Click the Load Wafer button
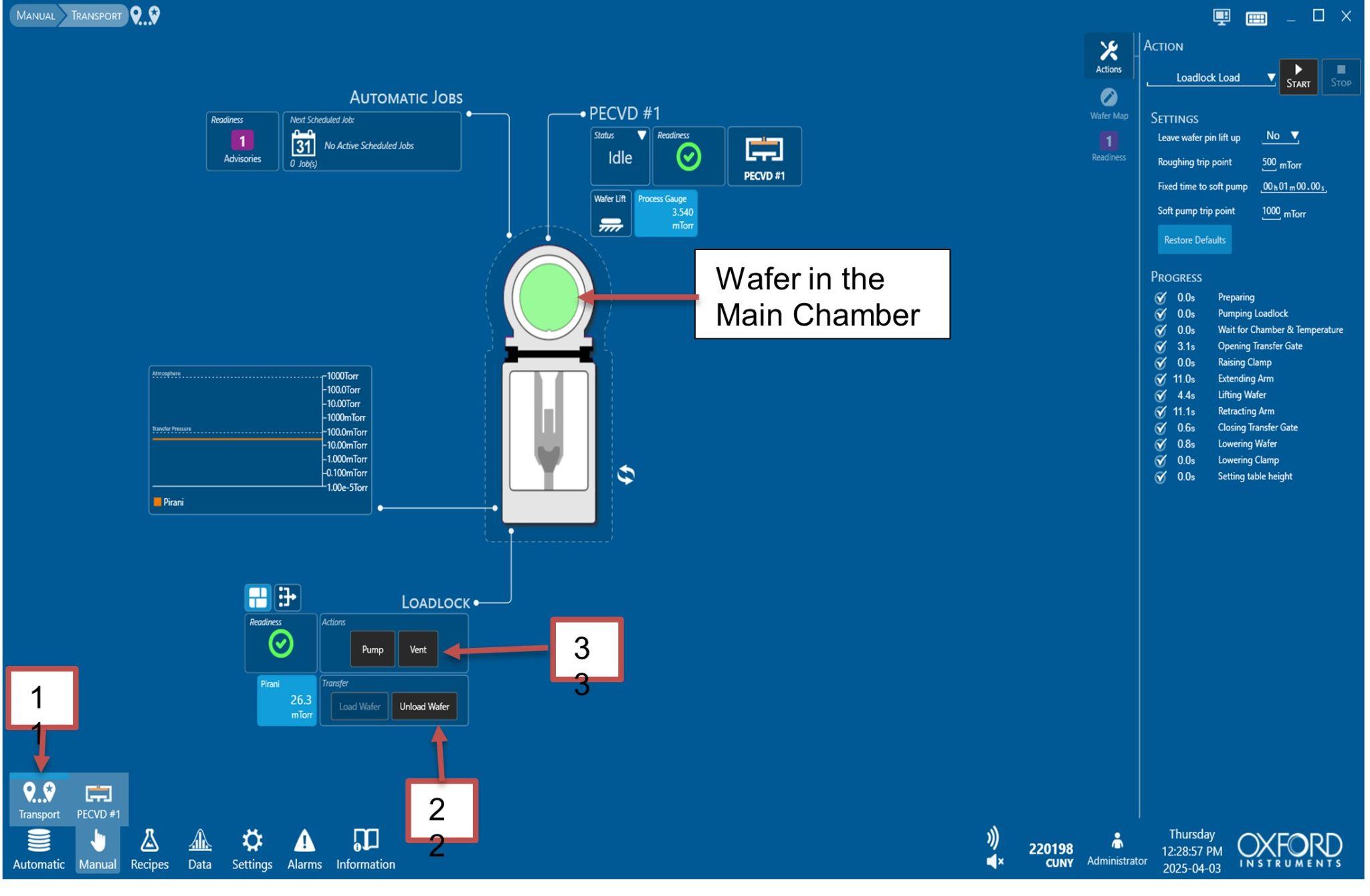This screenshot has height=896, width=1370. (359, 706)
